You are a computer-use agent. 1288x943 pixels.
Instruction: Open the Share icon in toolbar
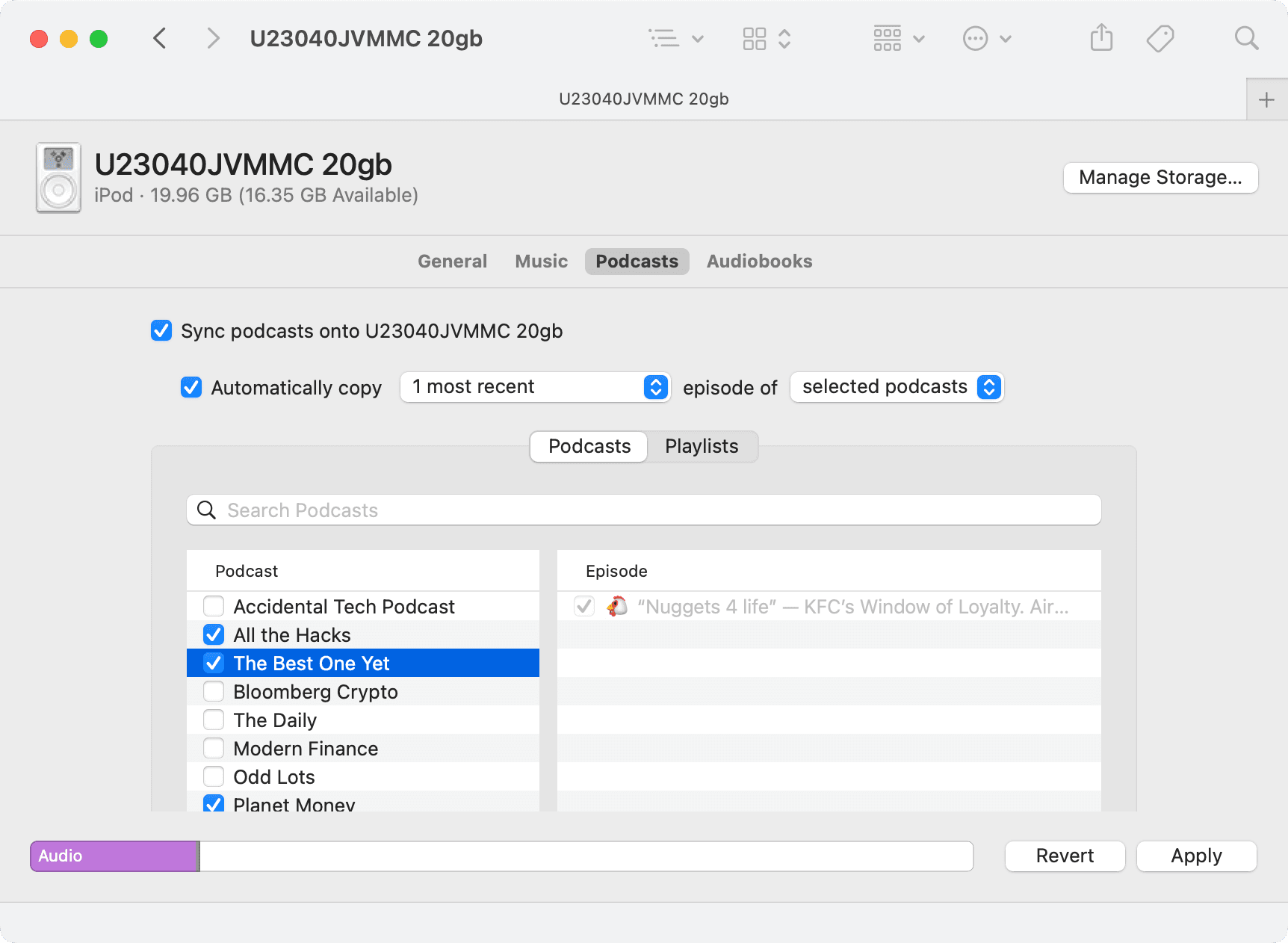[1101, 38]
